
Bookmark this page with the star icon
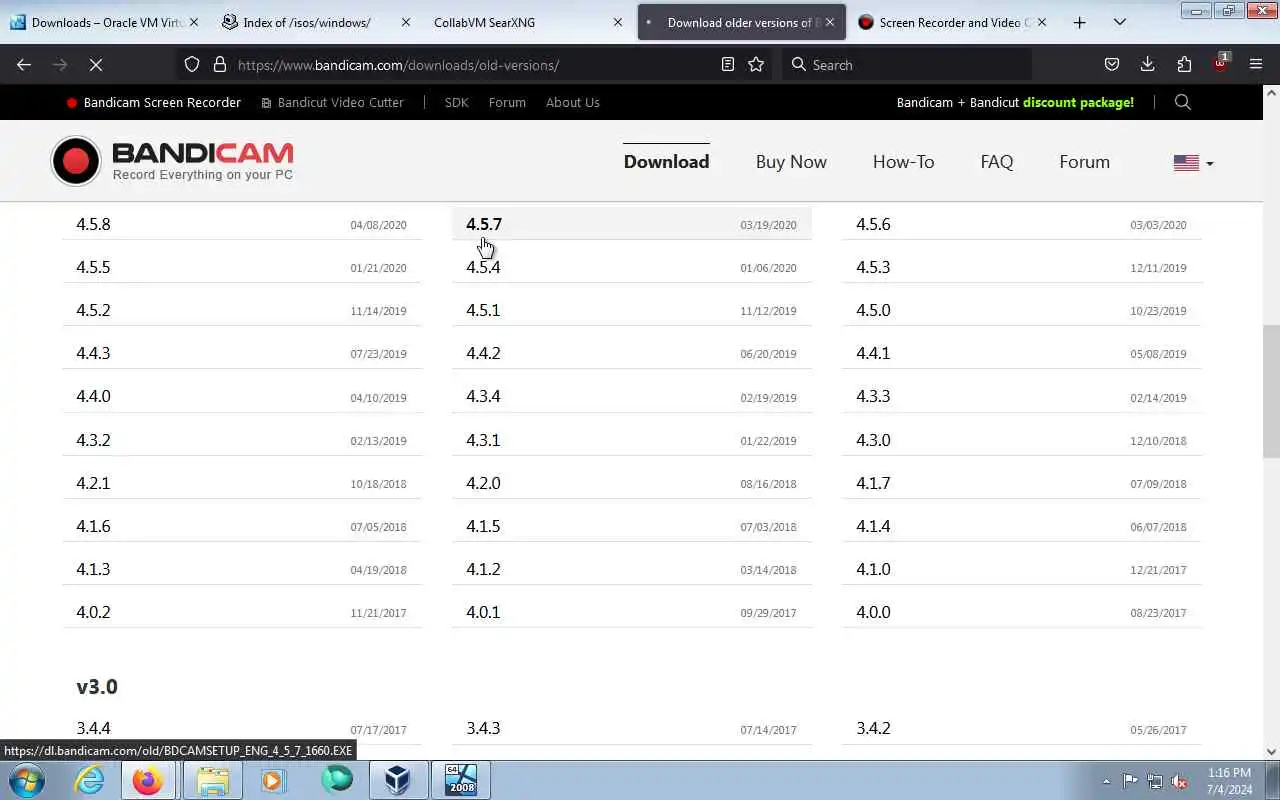click(x=756, y=64)
